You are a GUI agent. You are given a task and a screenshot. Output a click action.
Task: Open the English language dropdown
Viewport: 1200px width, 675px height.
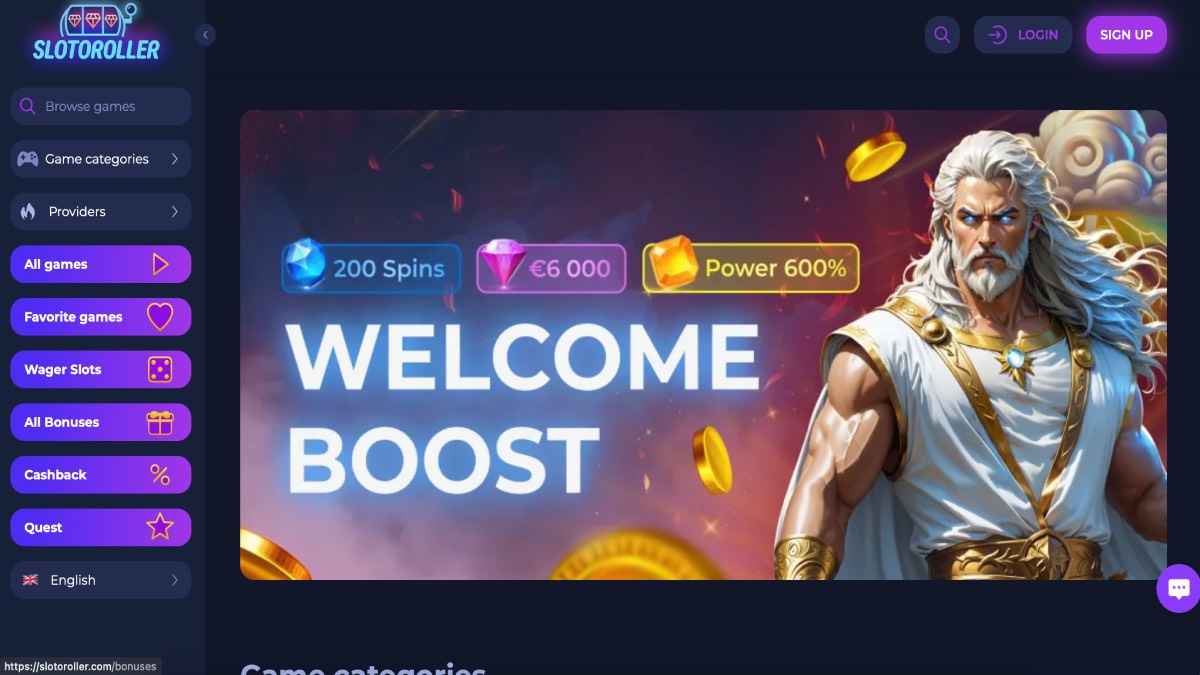pyautogui.click(x=101, y=580)
